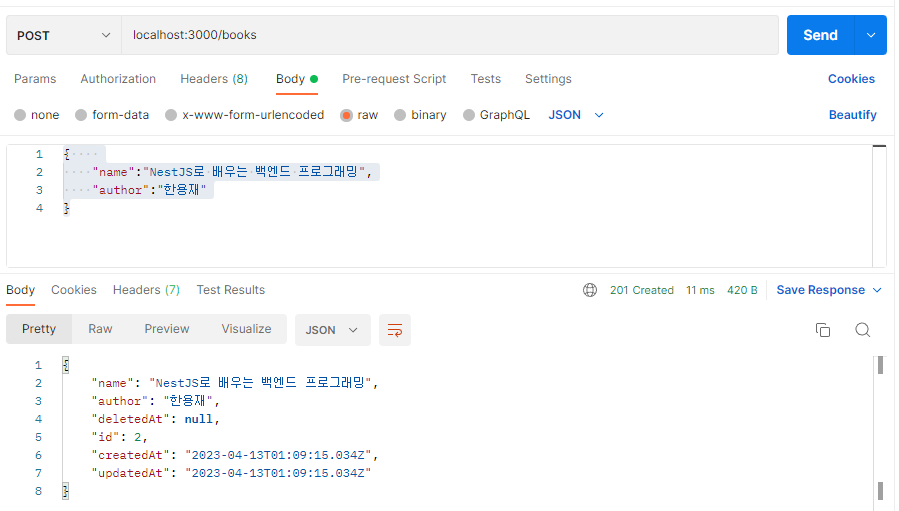Click the response "updatedAt" line
899x511 pixels.
(x=231, y=473)
